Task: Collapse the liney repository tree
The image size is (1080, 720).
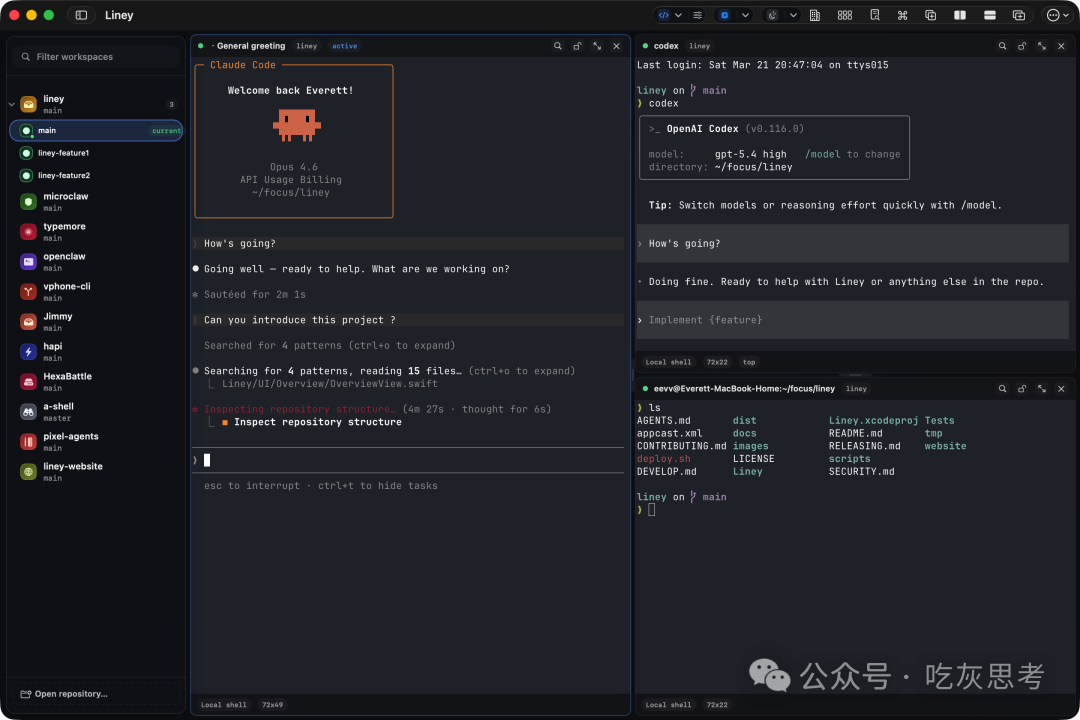Action: pyautogui.click(x=11, y=104)
